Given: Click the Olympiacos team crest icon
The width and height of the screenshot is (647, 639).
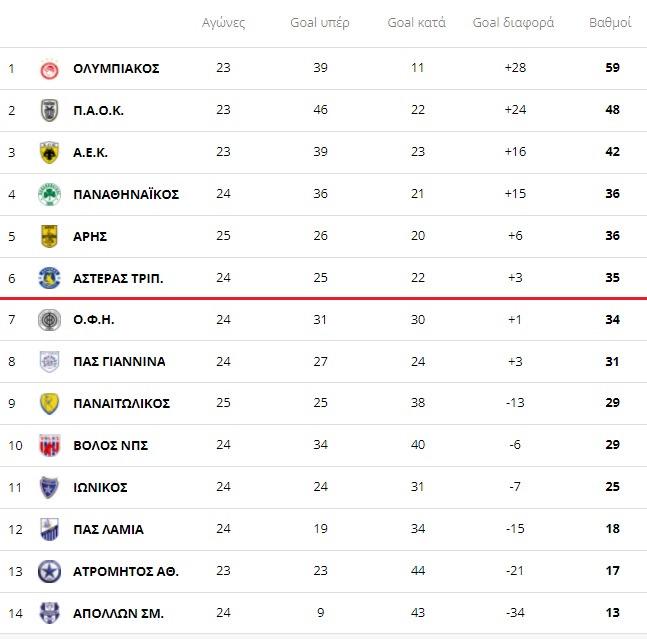Looking at the screenshot, I should 48,69.
